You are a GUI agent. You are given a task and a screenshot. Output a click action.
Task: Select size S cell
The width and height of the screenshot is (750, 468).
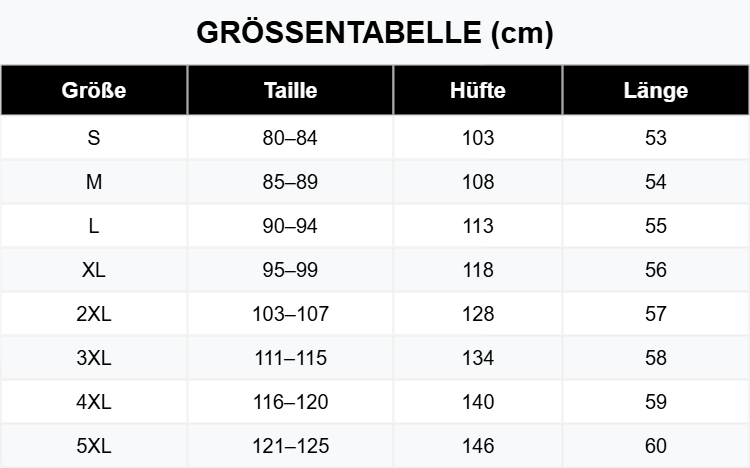[x=94, y=138]
